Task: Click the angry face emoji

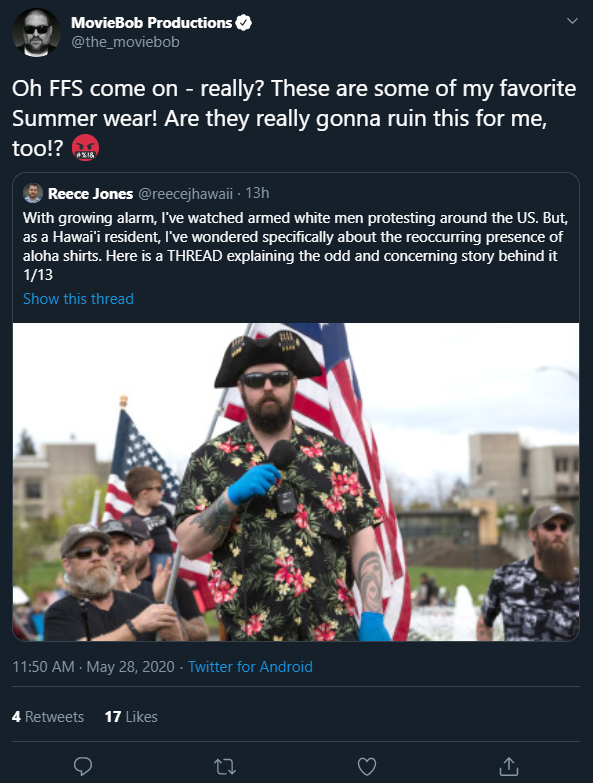Action: (x=85, y=148)
